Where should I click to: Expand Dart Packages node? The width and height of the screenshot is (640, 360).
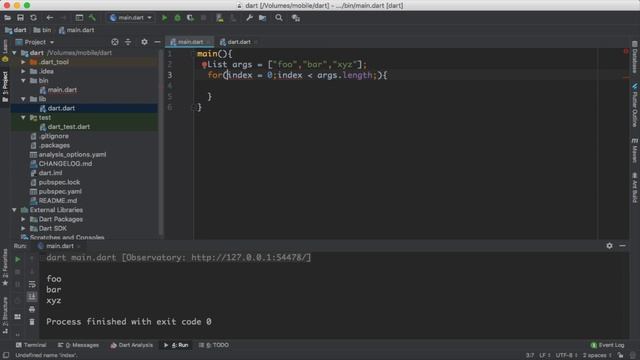pos(23,220)
